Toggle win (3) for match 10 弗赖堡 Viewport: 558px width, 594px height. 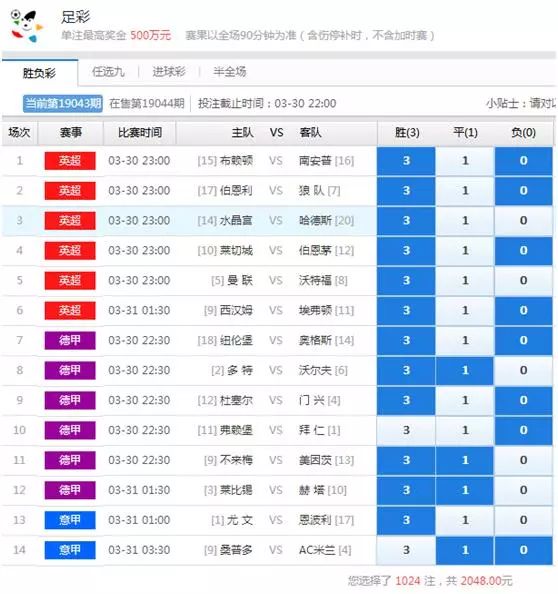(406, 430)
